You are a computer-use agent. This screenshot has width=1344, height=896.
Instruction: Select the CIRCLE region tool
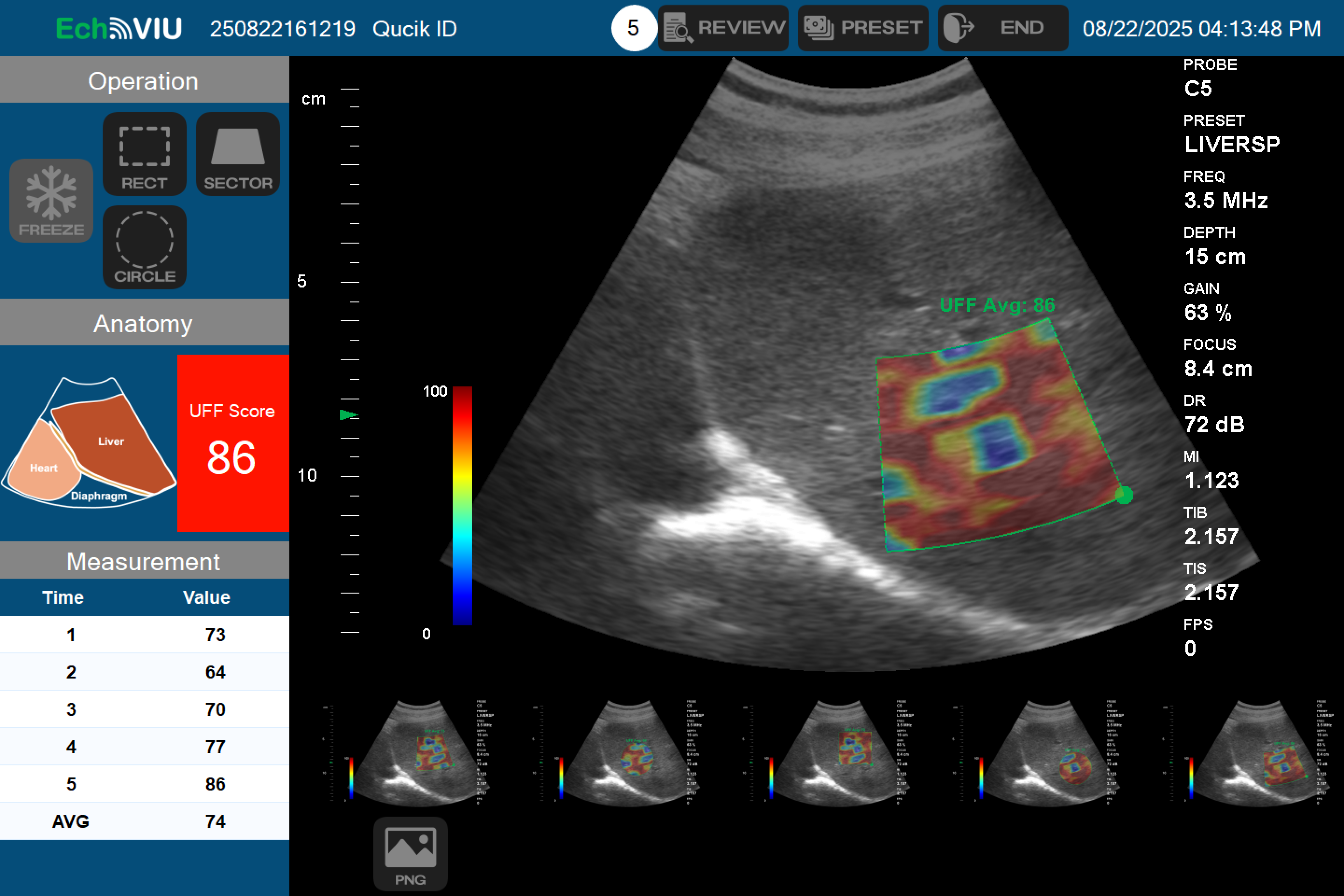(145, 247)
